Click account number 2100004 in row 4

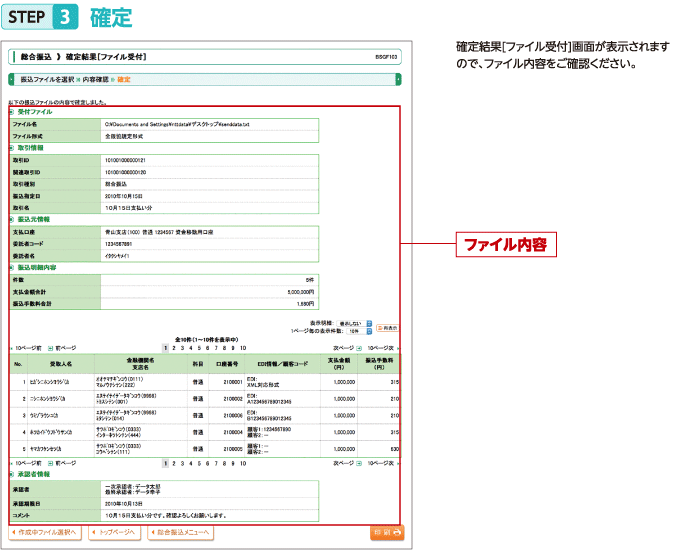(x=233, y=432)
